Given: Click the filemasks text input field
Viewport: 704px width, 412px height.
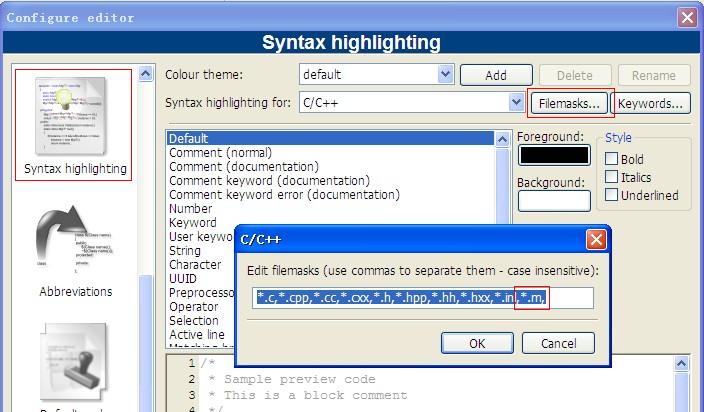Looking at the screenshot, I should (x=423, y=298).
